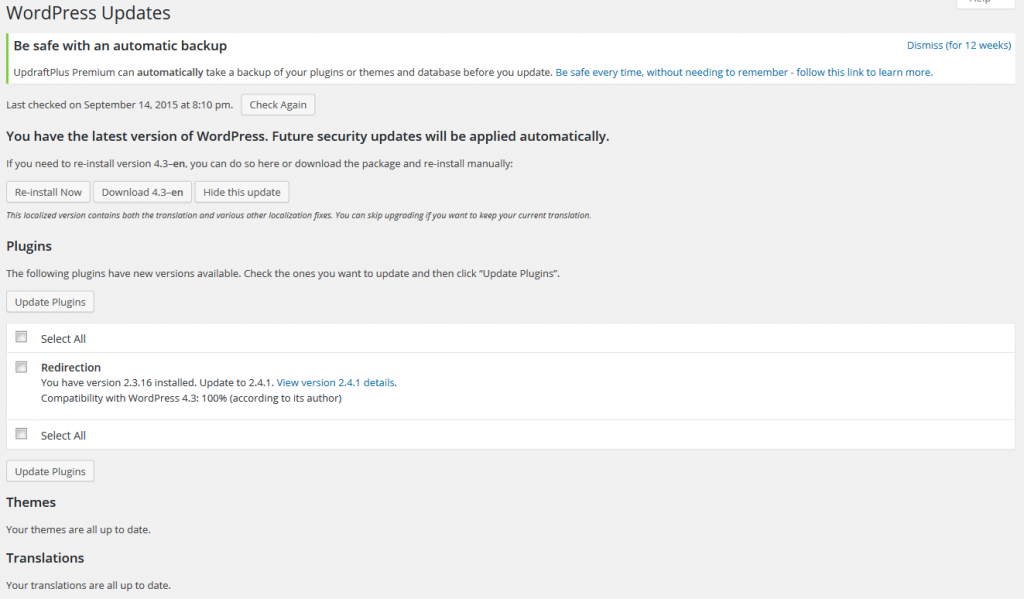Click the Themes section heading

pos(30,502)
